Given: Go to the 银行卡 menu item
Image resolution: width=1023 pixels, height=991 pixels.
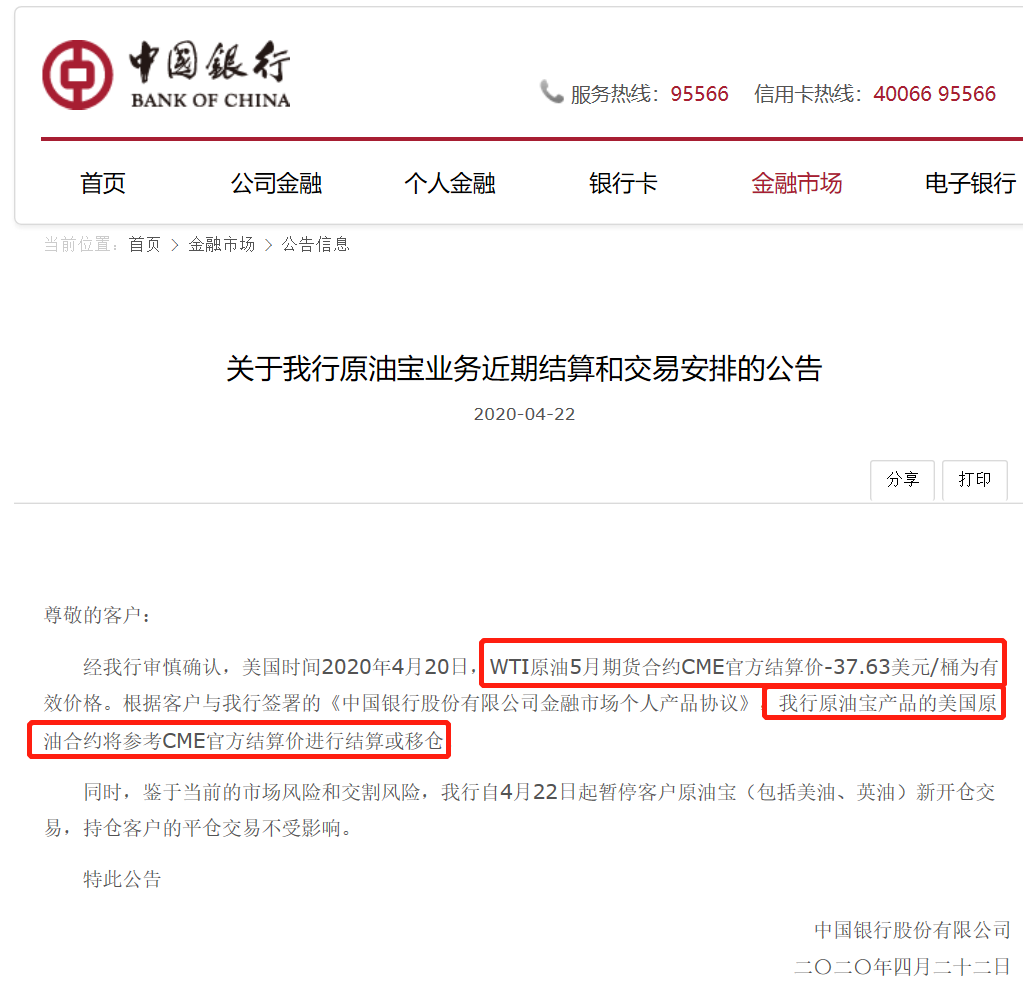Looking at the screenshot, I should pos(623,183).
